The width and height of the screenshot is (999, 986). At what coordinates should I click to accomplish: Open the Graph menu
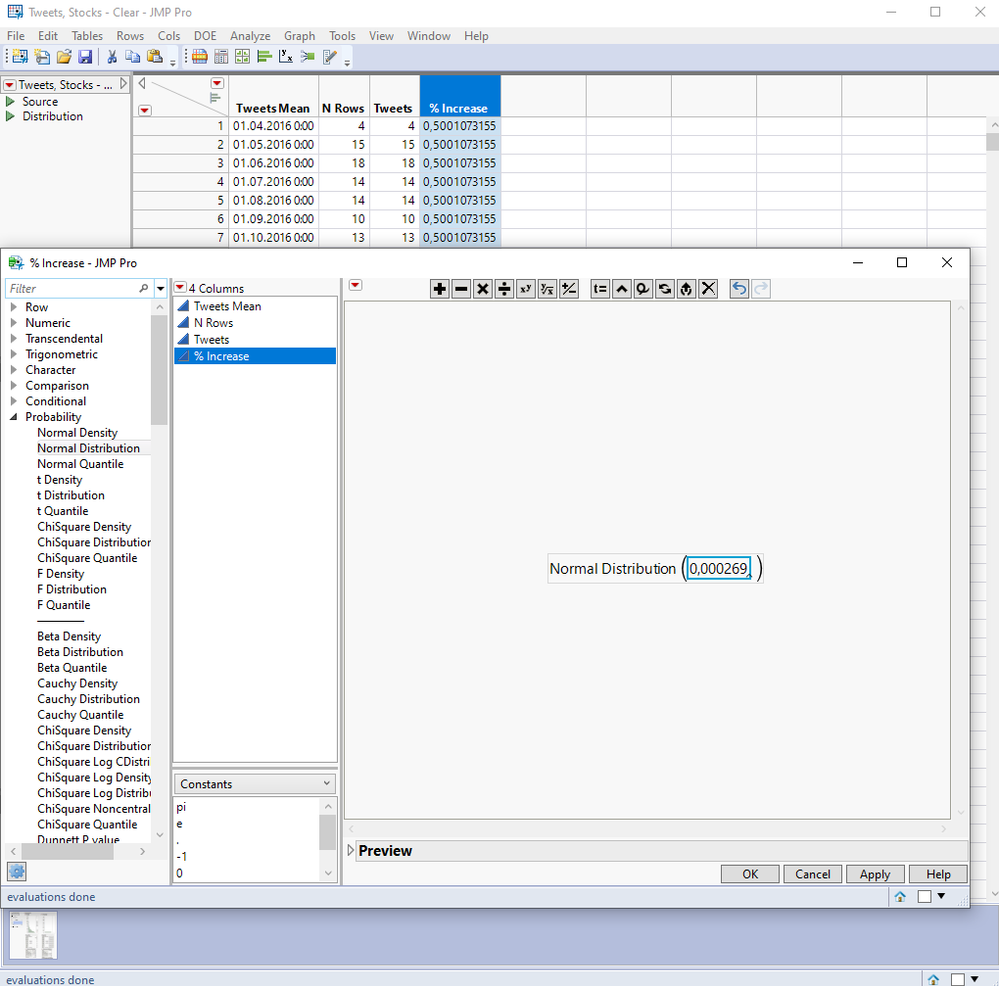[x=299, y=36]
